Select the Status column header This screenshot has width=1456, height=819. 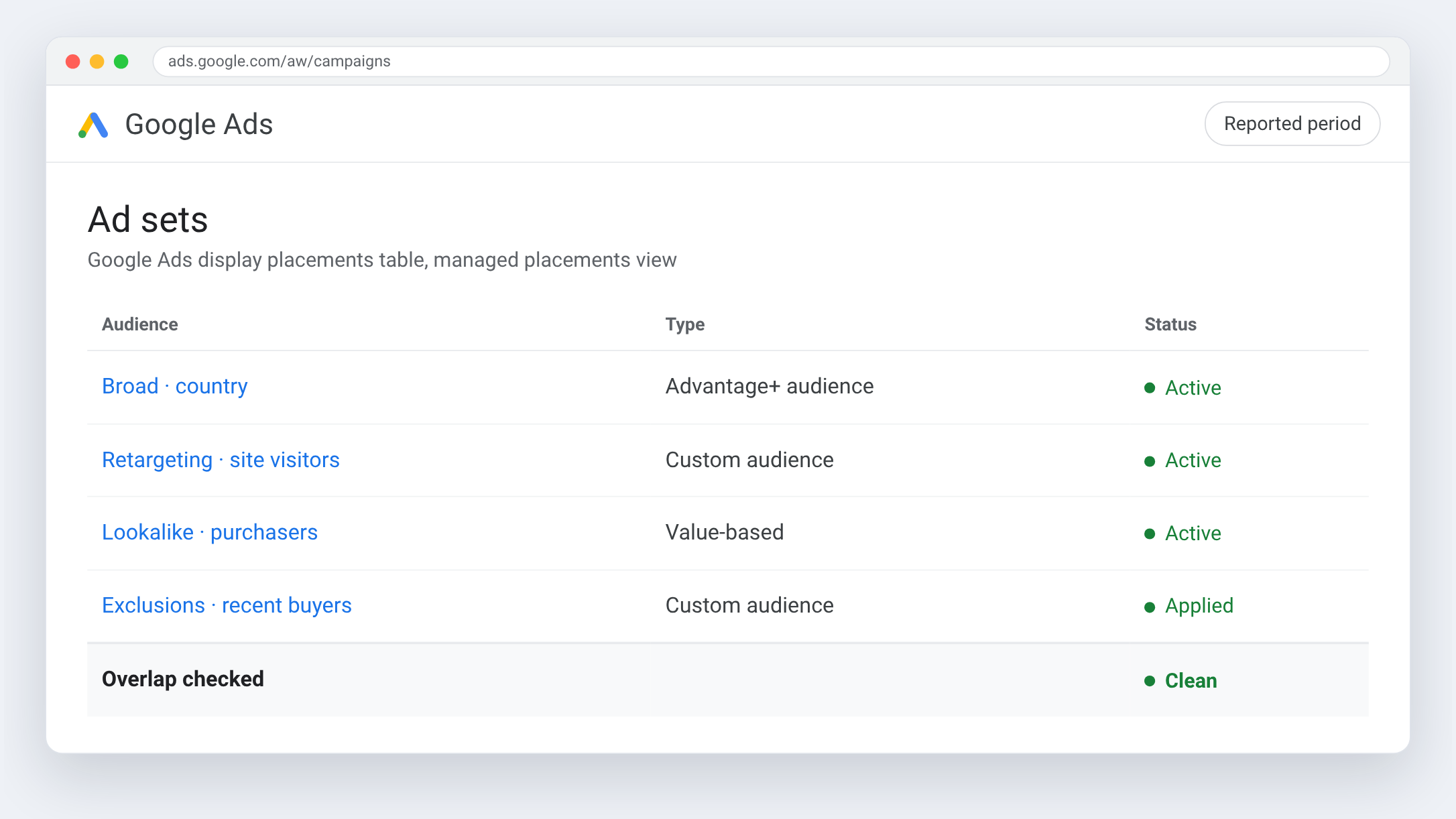coord(1170,324)
